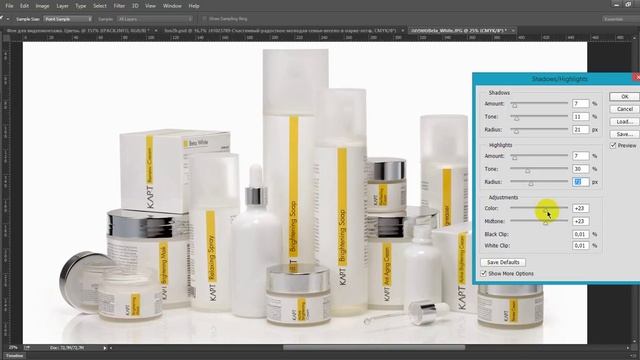Open the Filter menu
The height and width of the screenshot is (360, 640).
[x=119, y=6]
